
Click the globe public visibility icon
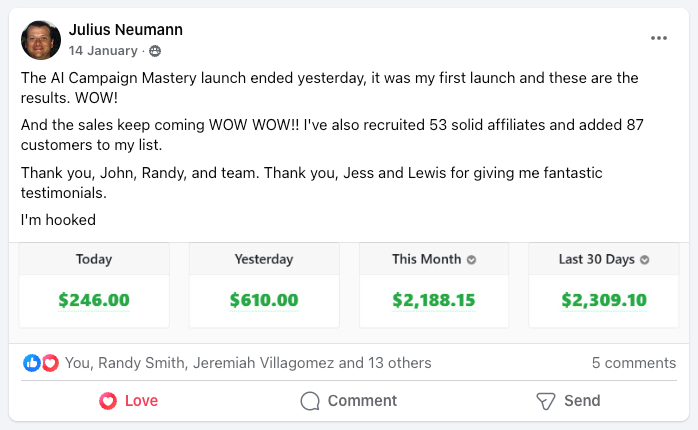(x=155, y=51)
